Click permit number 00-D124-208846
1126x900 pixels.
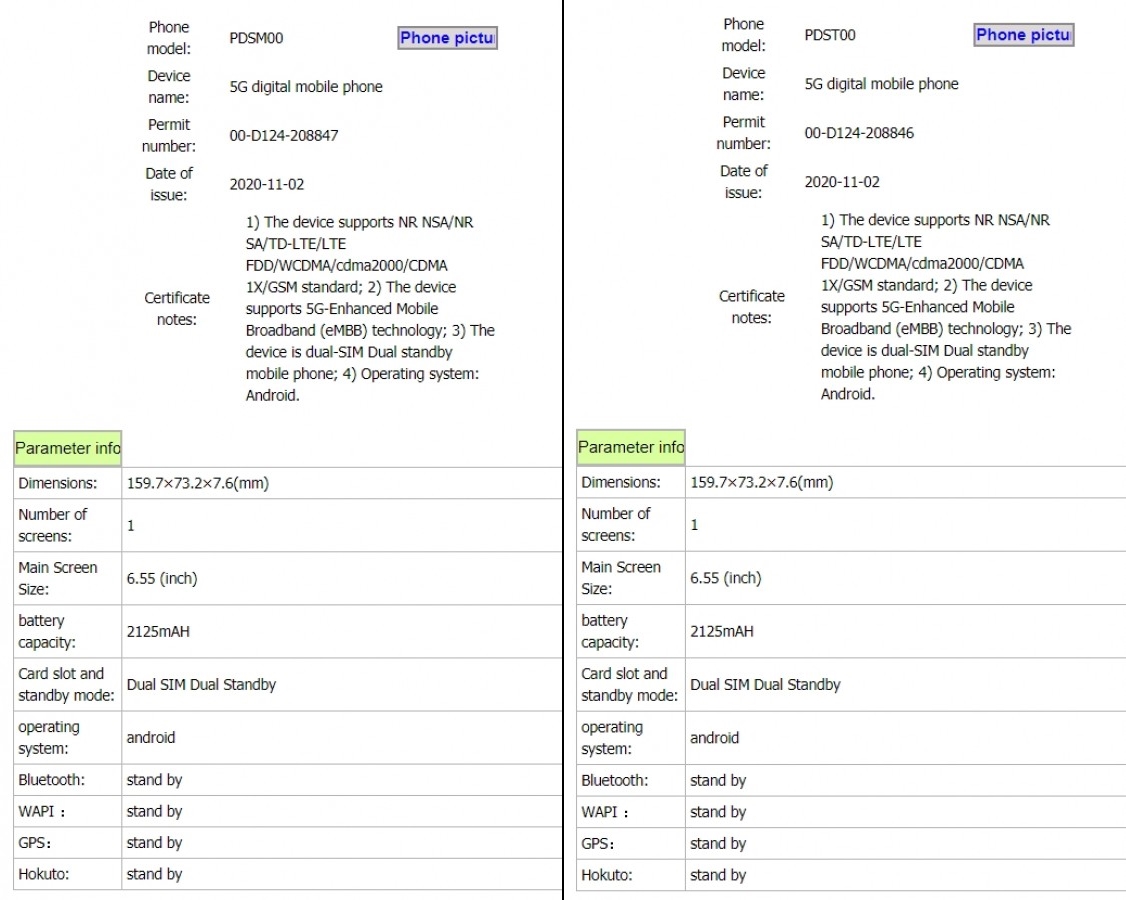[x=859, y=133]
